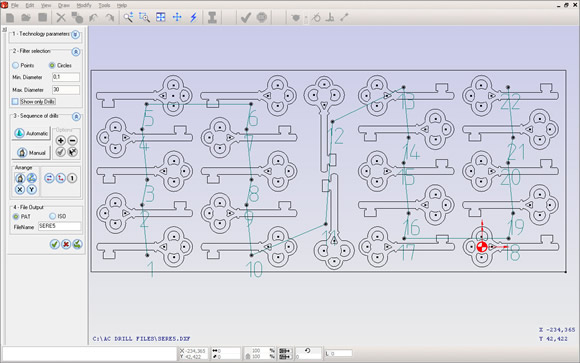This screenshot has width=580, height=363.
Task: Click the red origin marker near drill 18
Action: [x=482, y=247]
